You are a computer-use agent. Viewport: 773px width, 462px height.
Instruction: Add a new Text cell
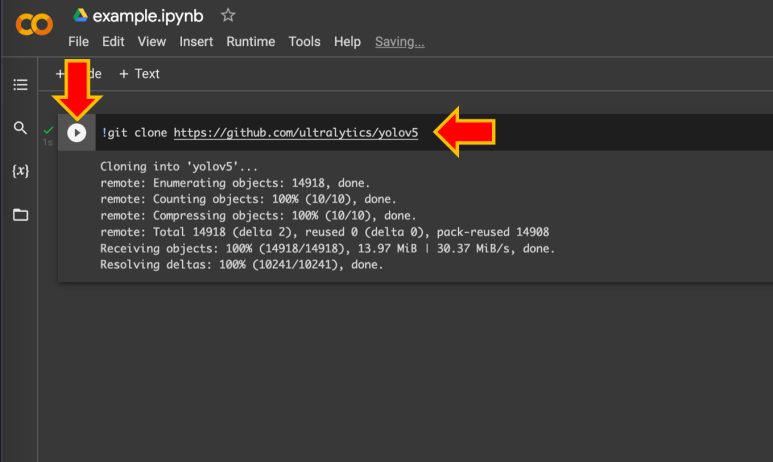click(x=139, y=74)
